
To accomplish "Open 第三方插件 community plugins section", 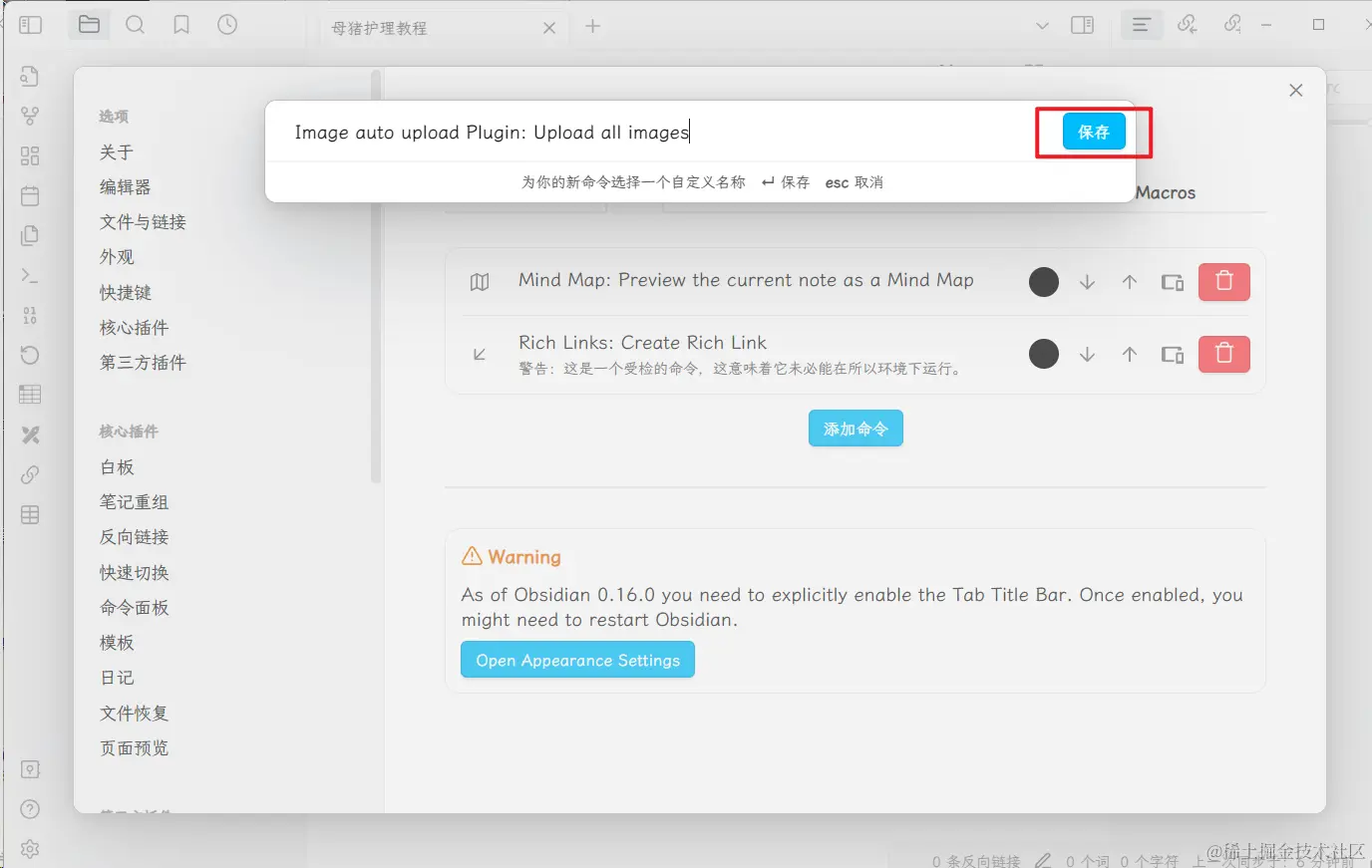I will (x=143, y=363).
